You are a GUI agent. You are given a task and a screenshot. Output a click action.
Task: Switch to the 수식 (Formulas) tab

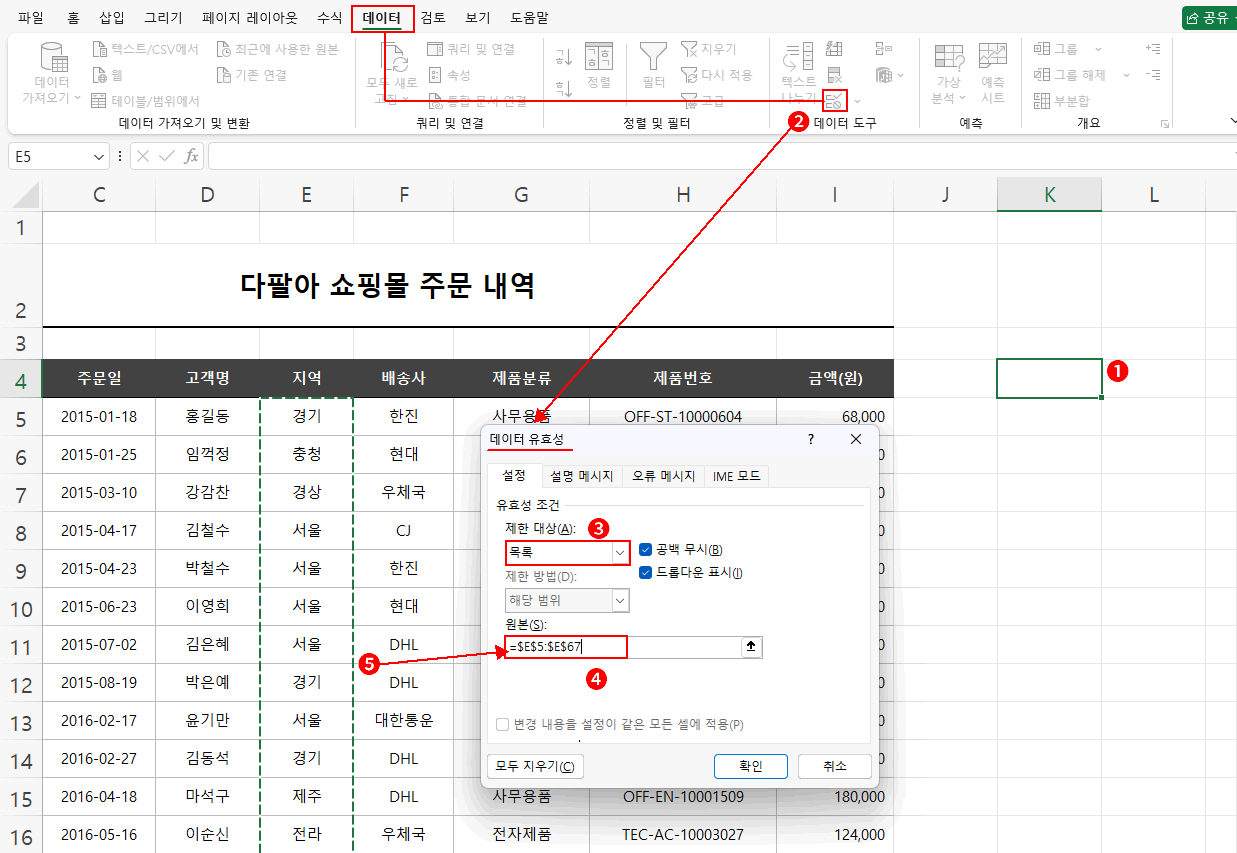[x=329, y=18]
